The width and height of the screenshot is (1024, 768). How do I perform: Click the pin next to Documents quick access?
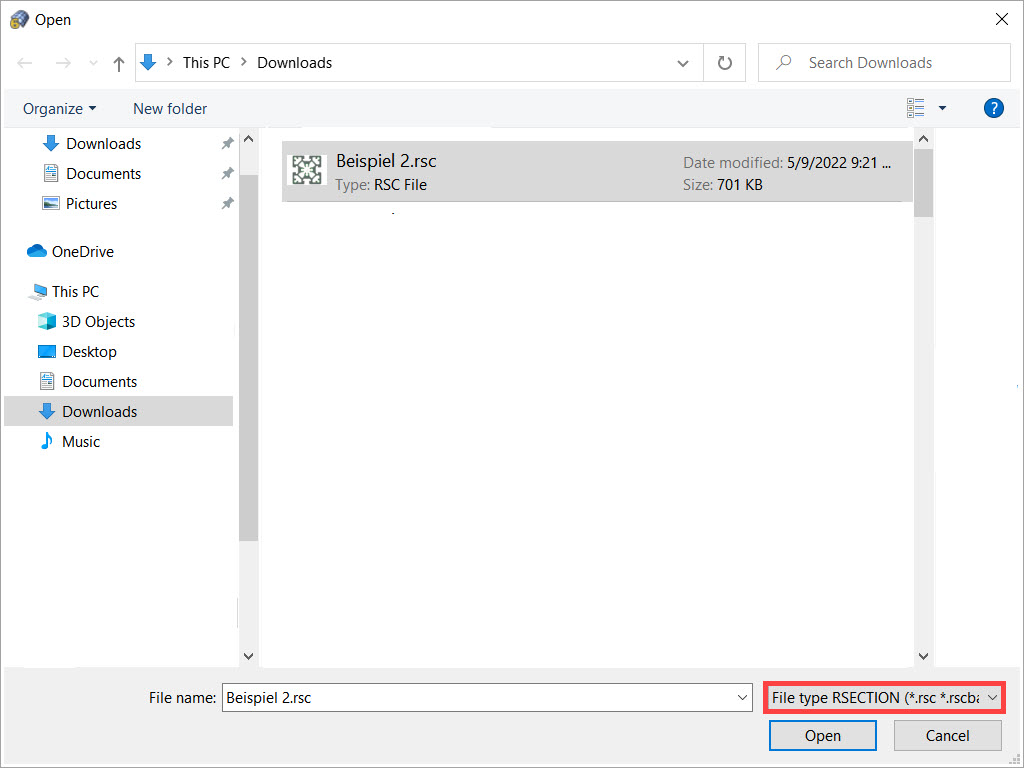point(227,173)
